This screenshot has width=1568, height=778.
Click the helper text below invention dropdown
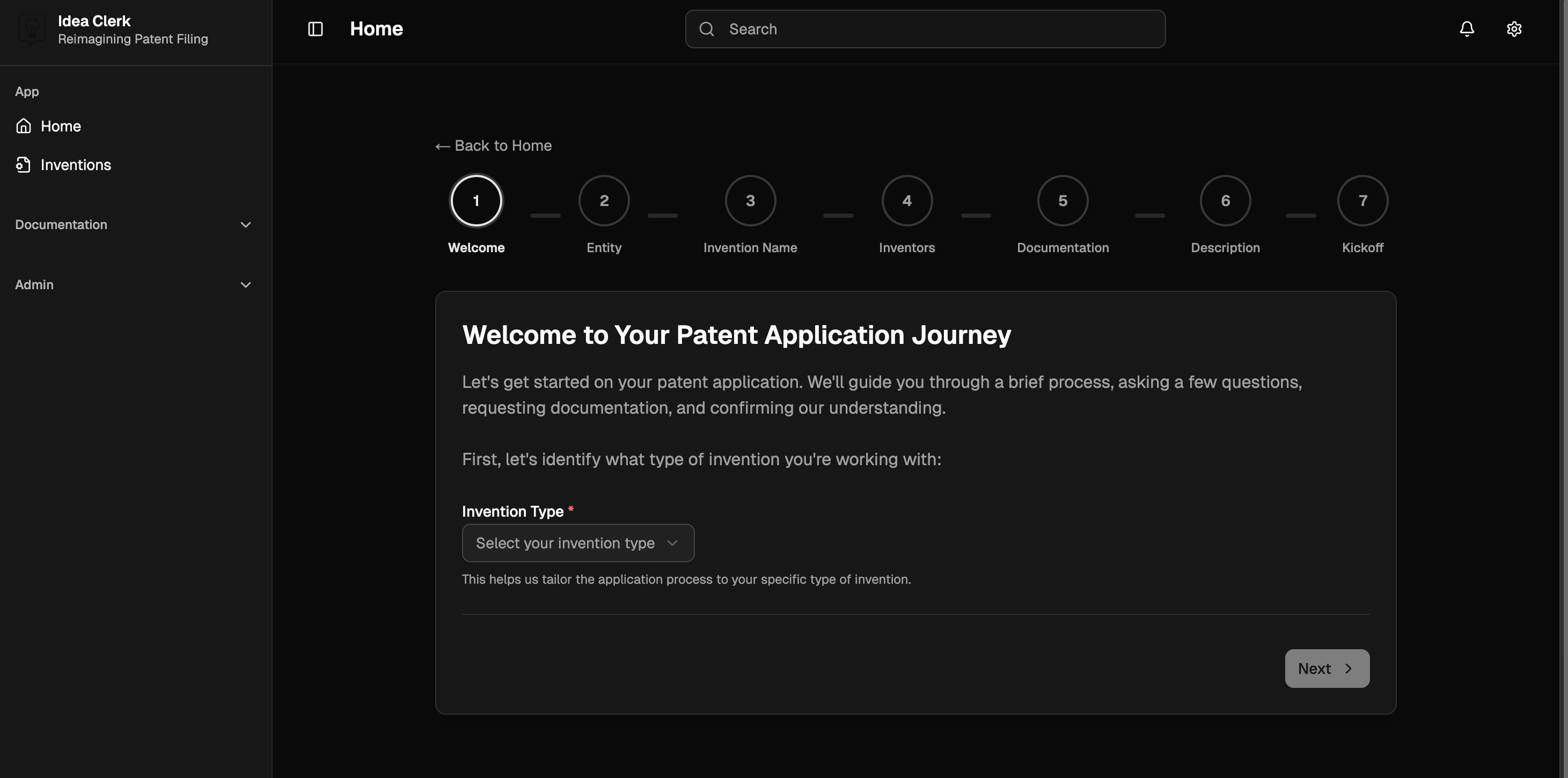686,579
